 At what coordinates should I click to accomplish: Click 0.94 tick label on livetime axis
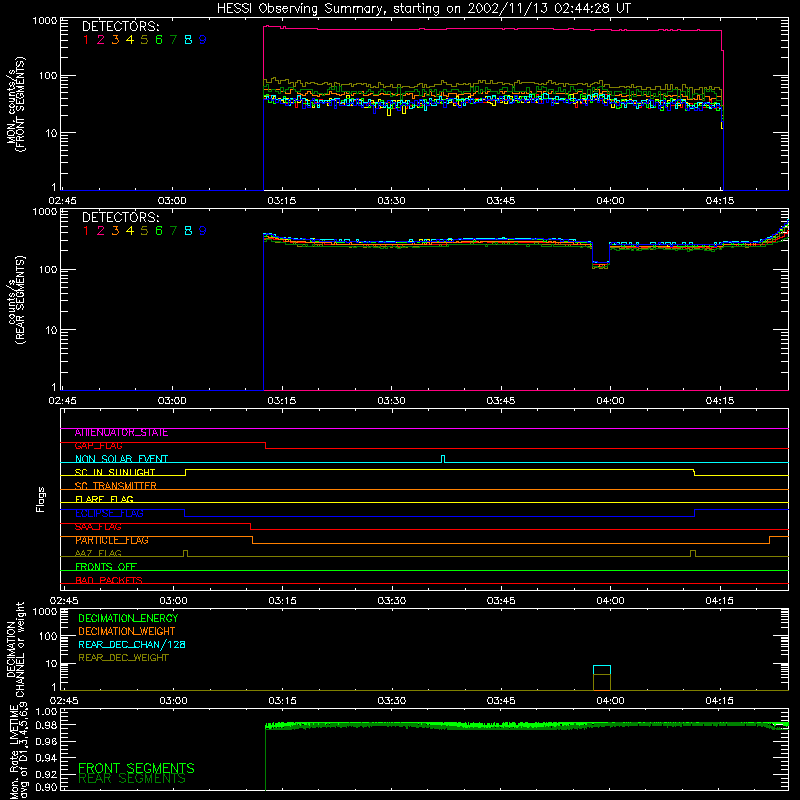(47, 758)
